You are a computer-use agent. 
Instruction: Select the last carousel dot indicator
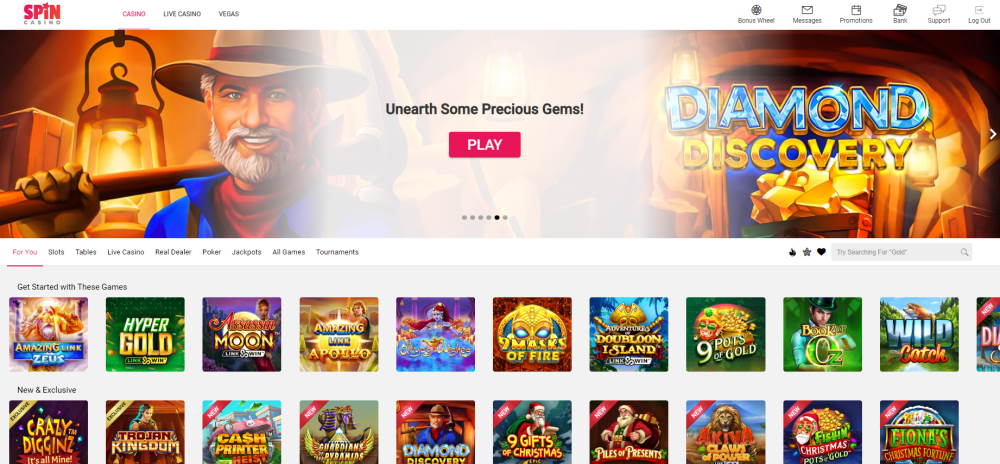point(505,217)
